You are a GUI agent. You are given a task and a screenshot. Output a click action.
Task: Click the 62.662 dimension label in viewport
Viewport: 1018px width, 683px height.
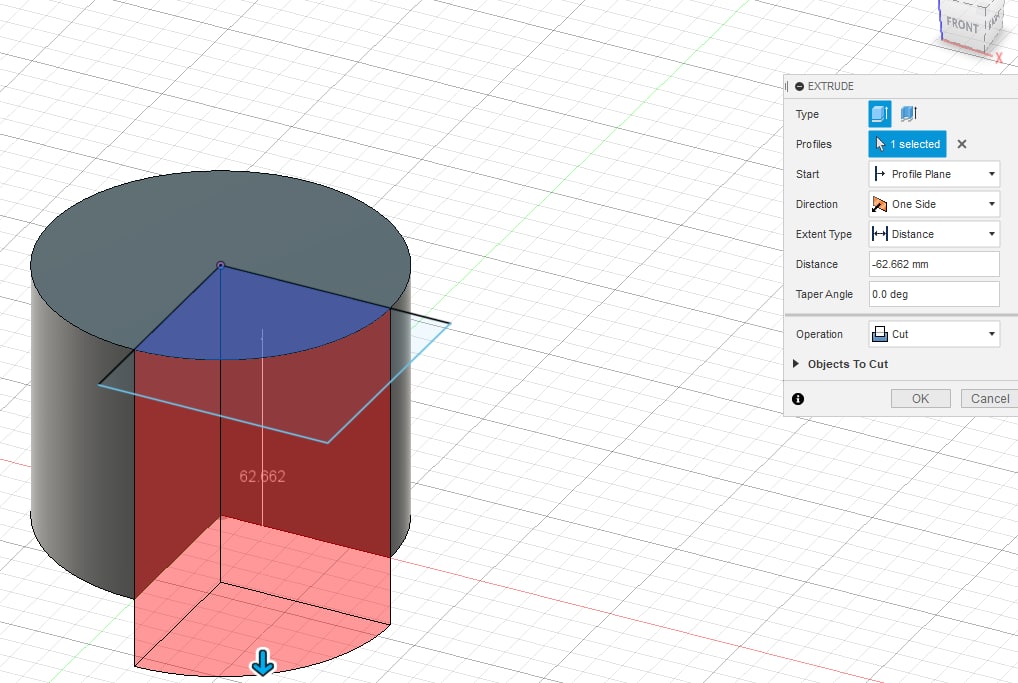tap(262, 477)
